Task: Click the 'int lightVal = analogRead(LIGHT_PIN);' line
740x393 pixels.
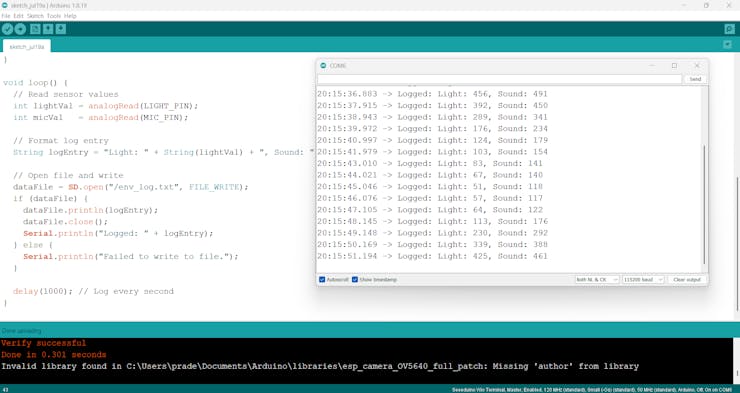Action: (x=106, y=106)
